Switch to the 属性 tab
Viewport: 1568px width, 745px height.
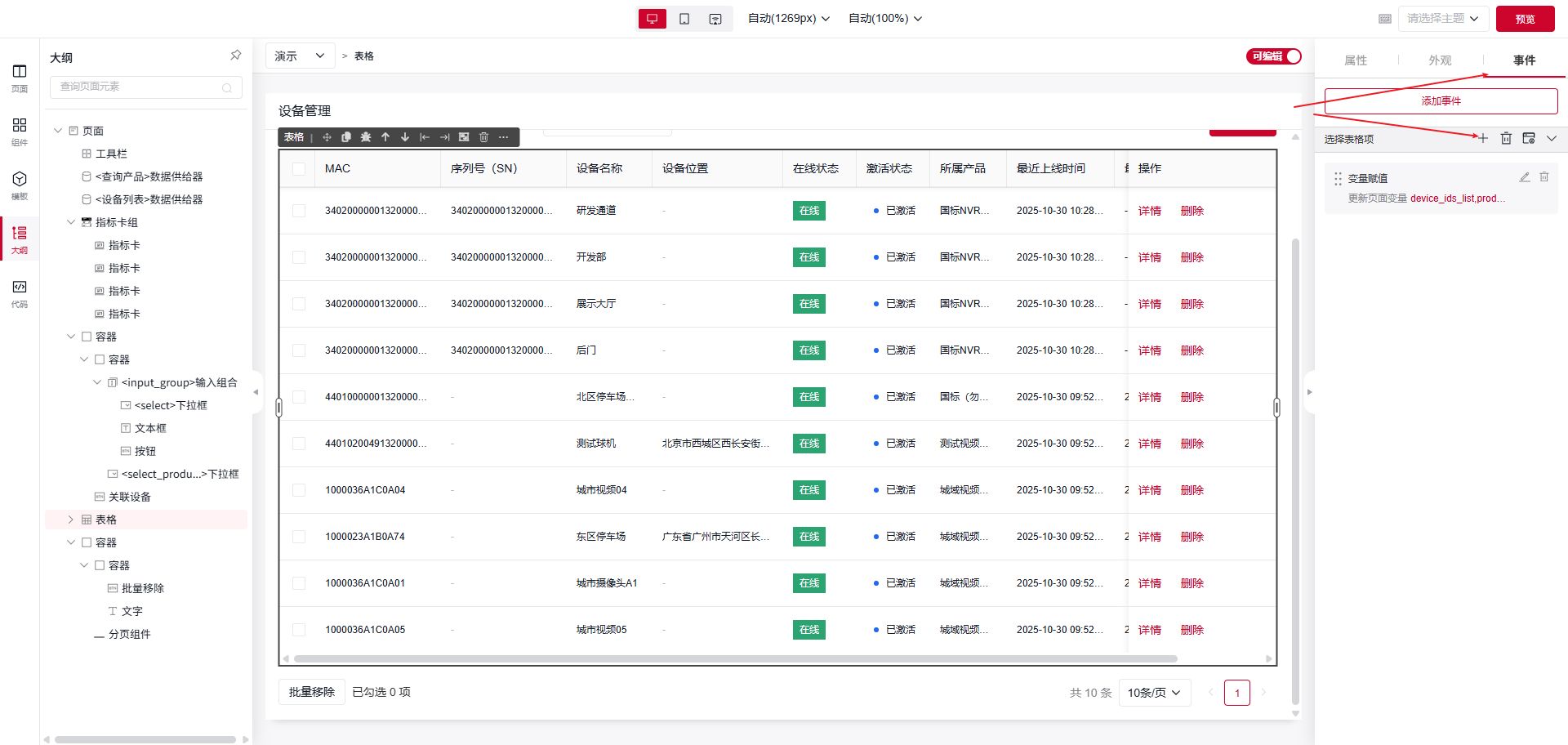coord(1356,60)
